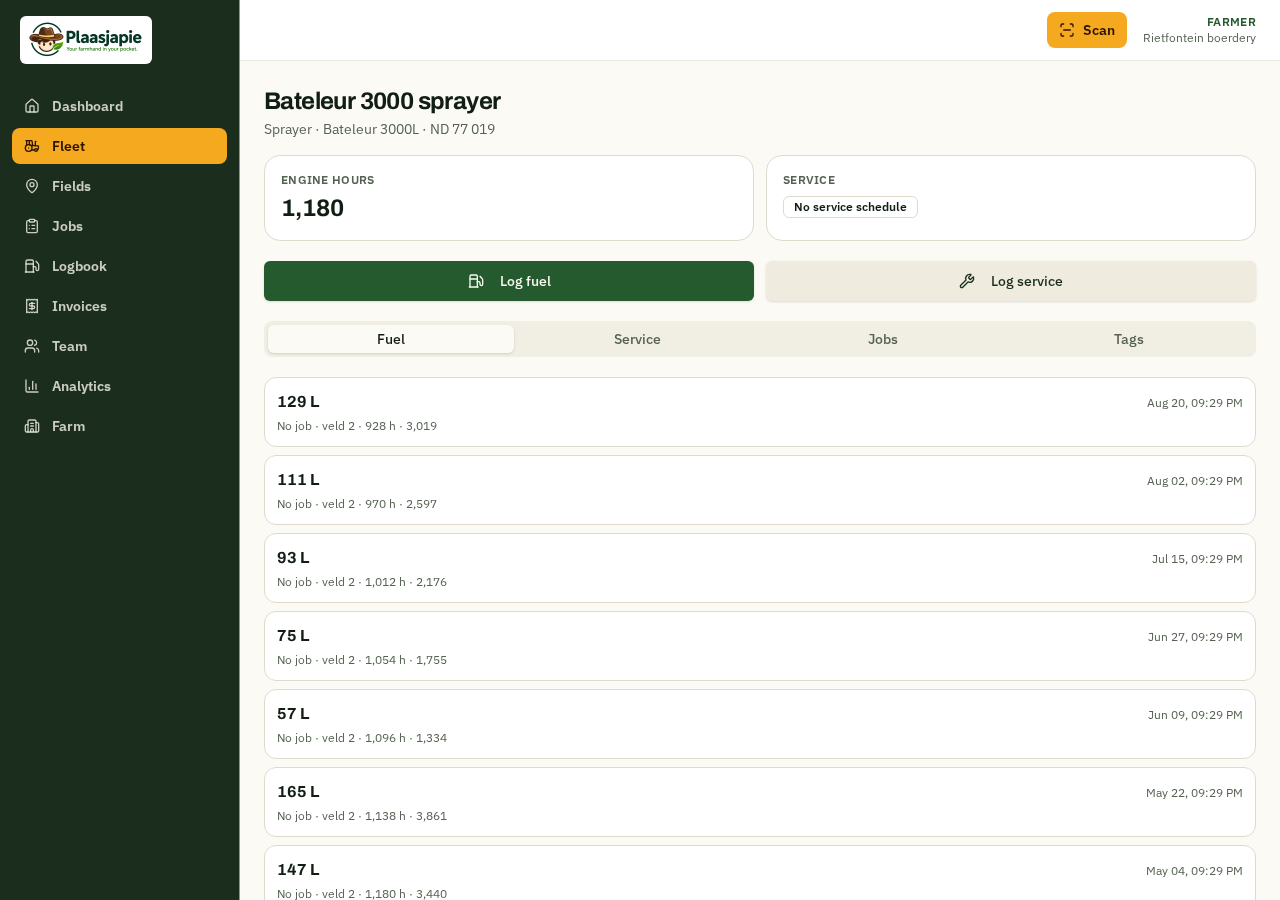Open Dashboard via its home icon
This screenshot has width=1280, height=900.
click(x=32, y=106)
